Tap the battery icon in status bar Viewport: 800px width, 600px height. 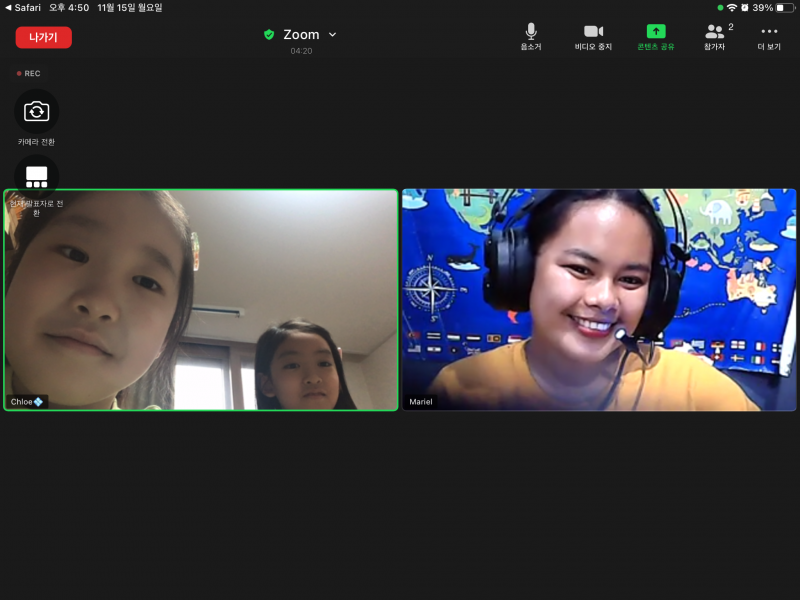(785, 7)
